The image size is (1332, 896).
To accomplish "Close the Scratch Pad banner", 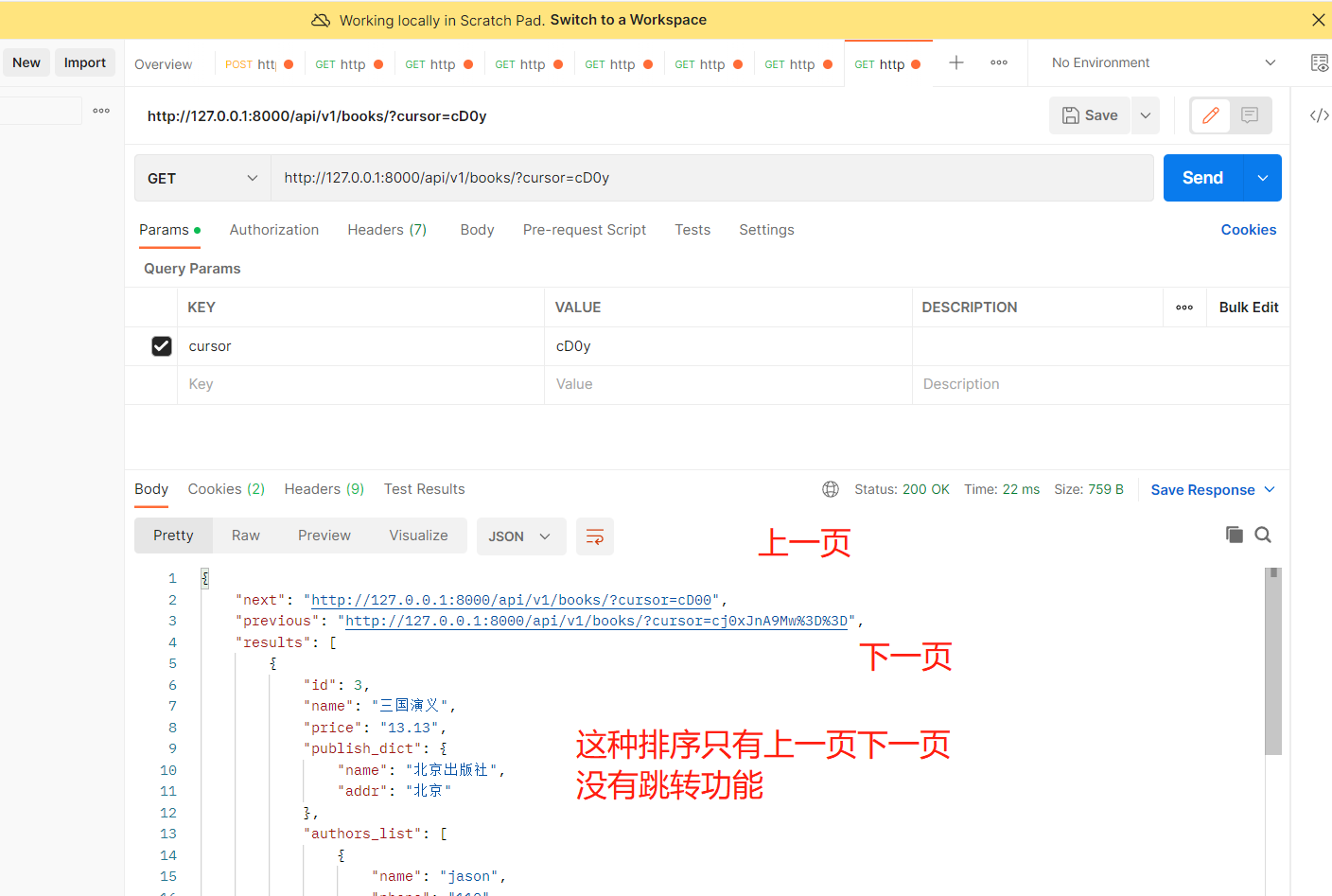I will click(x=1318, y=20).
